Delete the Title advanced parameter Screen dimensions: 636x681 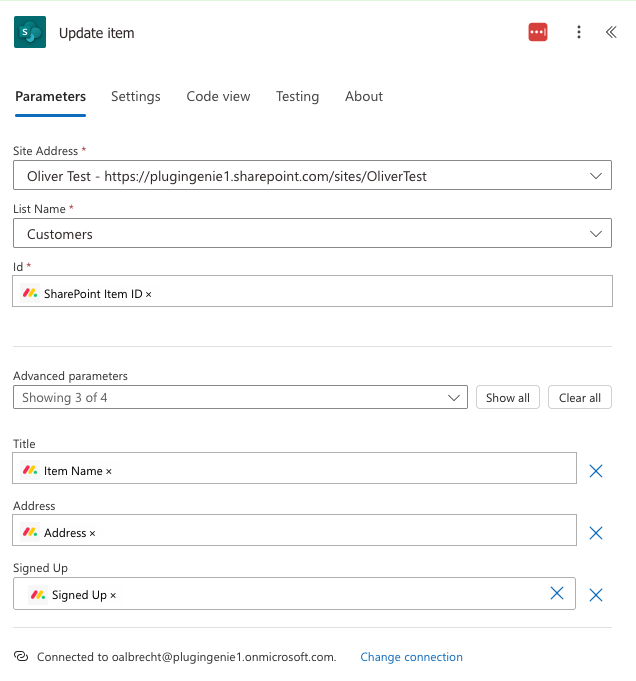(596, 471)
